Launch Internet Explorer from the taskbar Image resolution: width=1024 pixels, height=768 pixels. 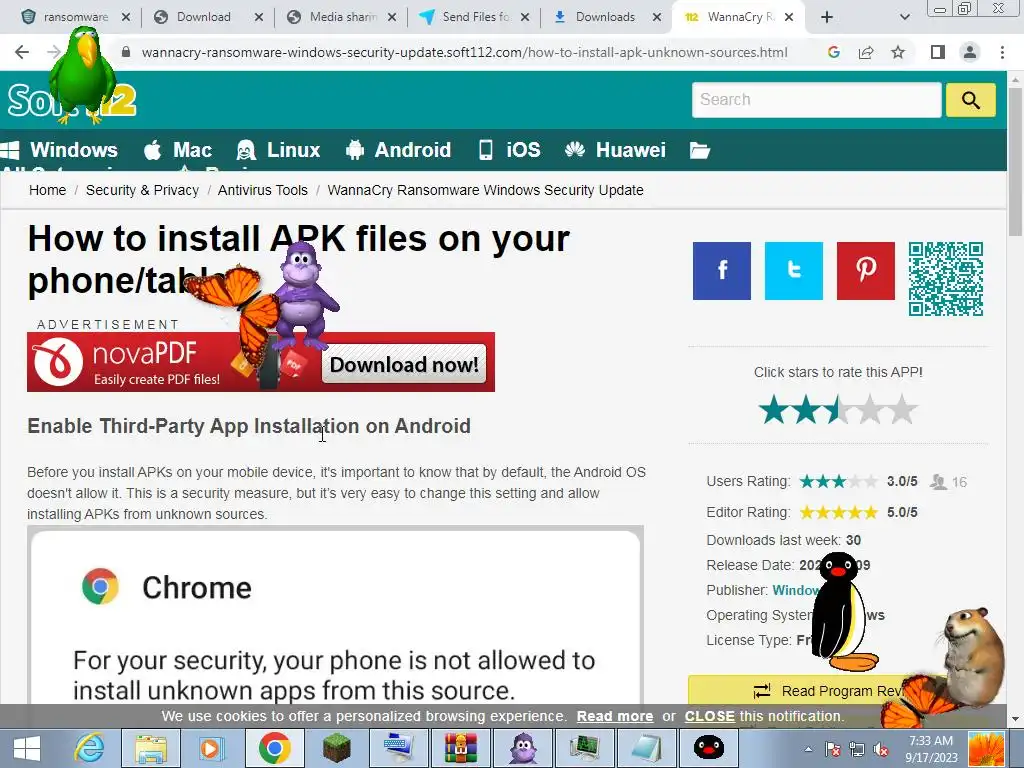[89, 748]
